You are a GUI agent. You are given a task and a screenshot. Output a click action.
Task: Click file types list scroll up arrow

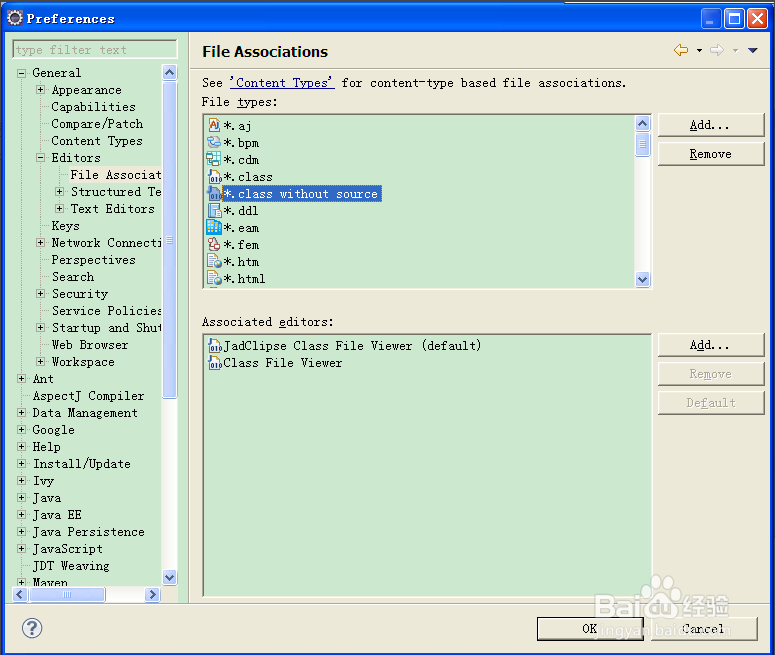click(643, 123)
